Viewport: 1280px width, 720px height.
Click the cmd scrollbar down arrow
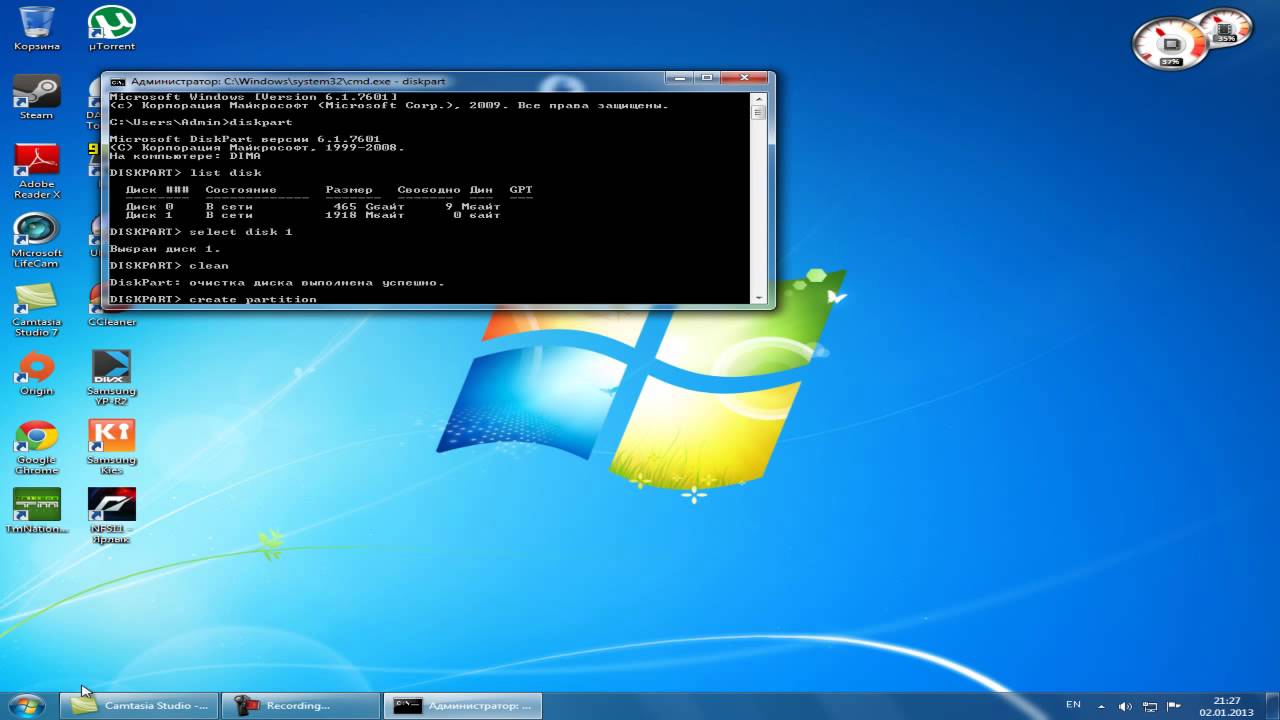click(x=759, y=297)
